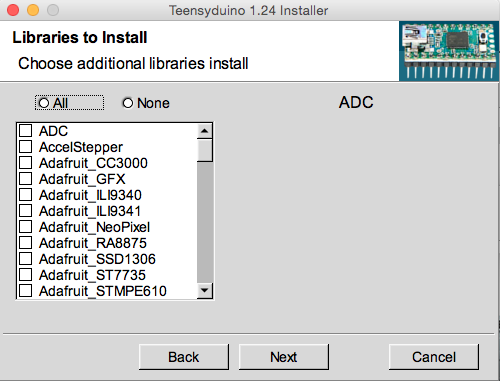Enable the Adafruit_STMPE610 checkbox

pyautogui.click(x=26, y=291)
